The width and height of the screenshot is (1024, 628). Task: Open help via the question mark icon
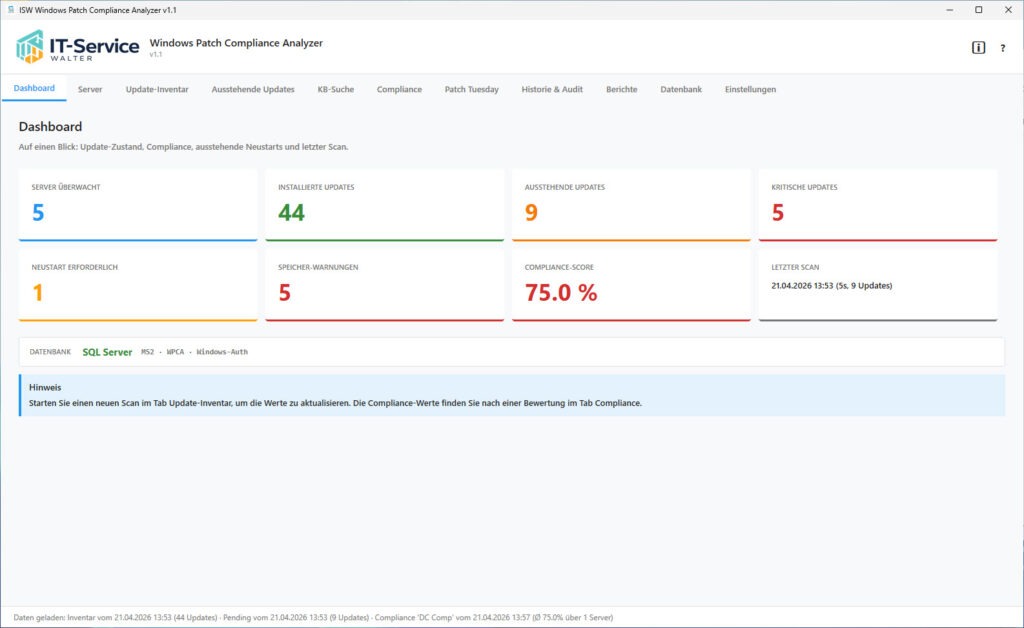click(1002, 46)
